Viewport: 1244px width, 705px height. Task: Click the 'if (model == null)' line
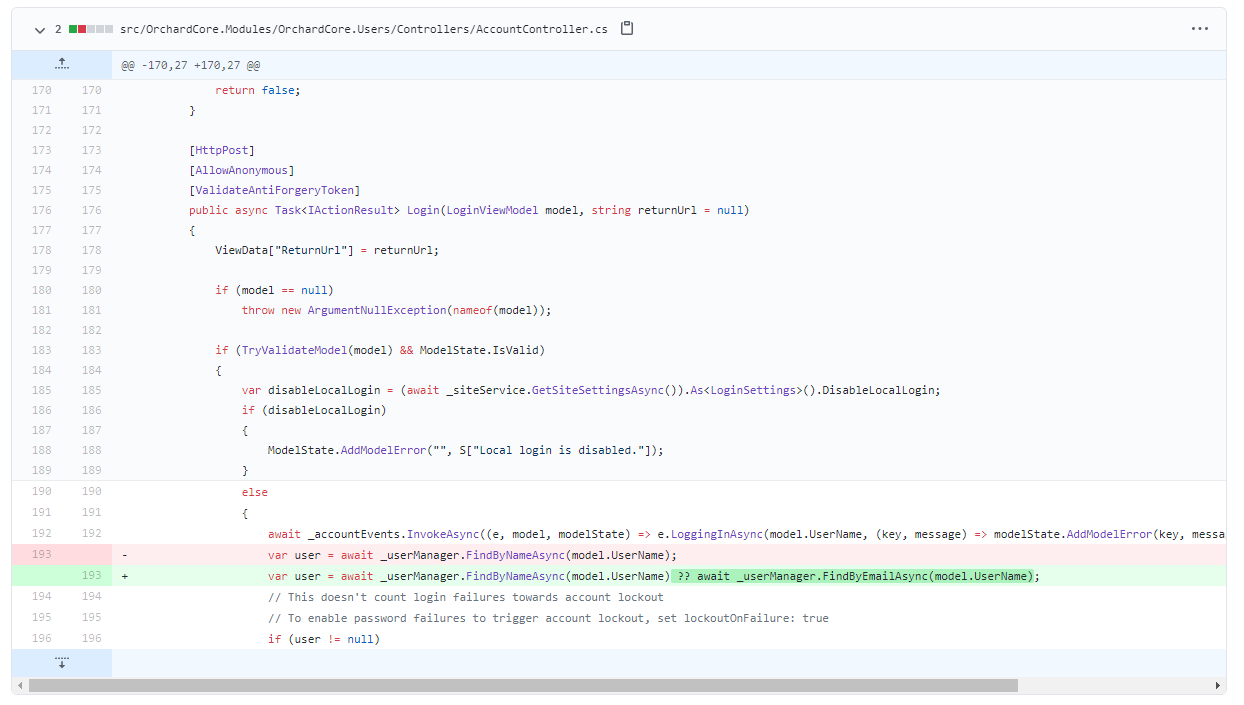[274, 290]
